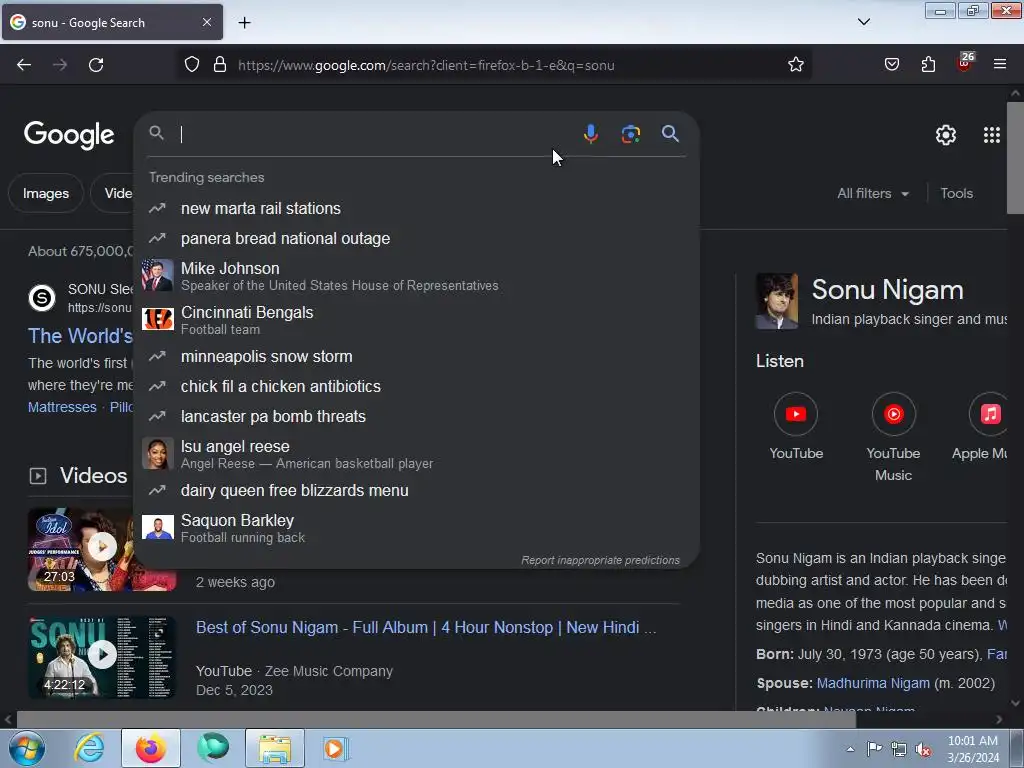Click the horizontal page scrollbar

tap(436, 720)
